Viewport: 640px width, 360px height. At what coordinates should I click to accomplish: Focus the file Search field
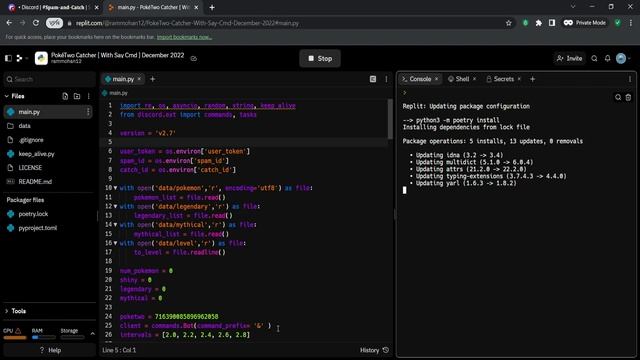[x=49, y=79]
